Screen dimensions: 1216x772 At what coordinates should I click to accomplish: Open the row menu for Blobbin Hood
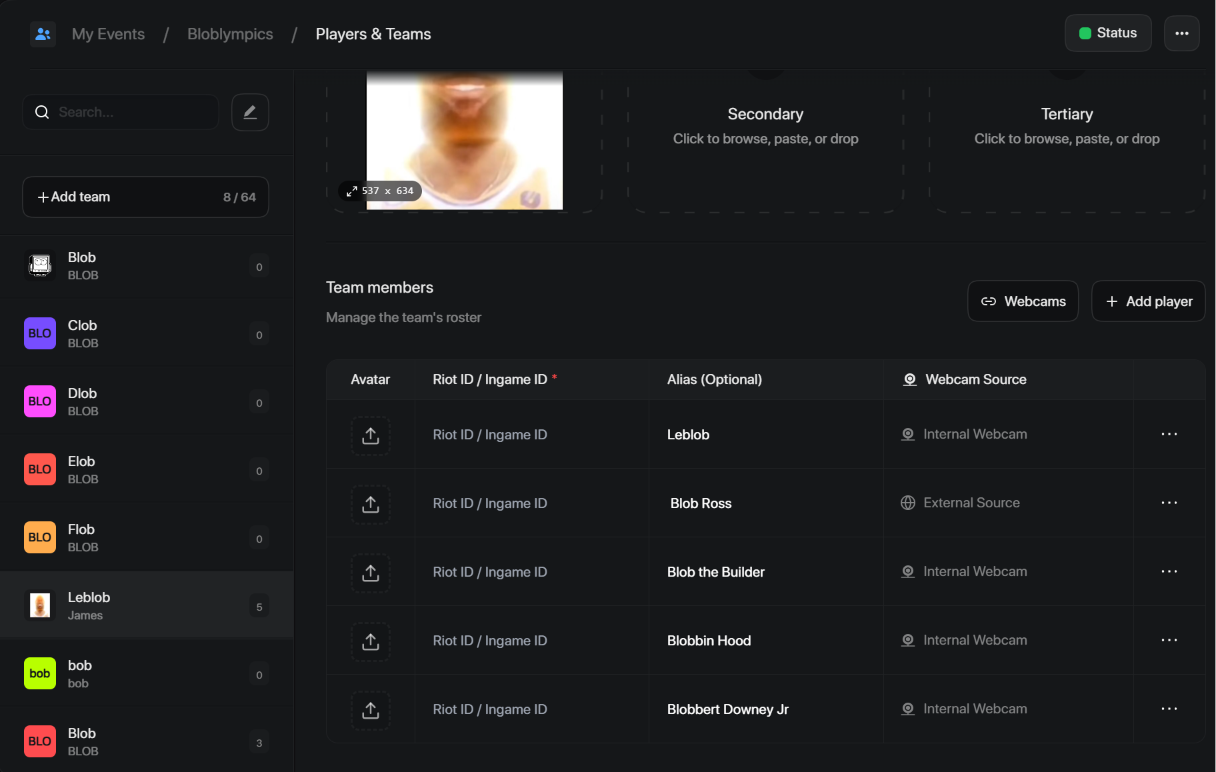tap(1169, 640)
